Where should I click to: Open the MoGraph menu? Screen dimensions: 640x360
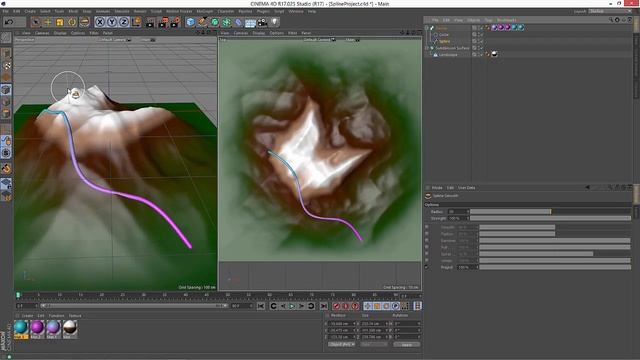[204, 11]
